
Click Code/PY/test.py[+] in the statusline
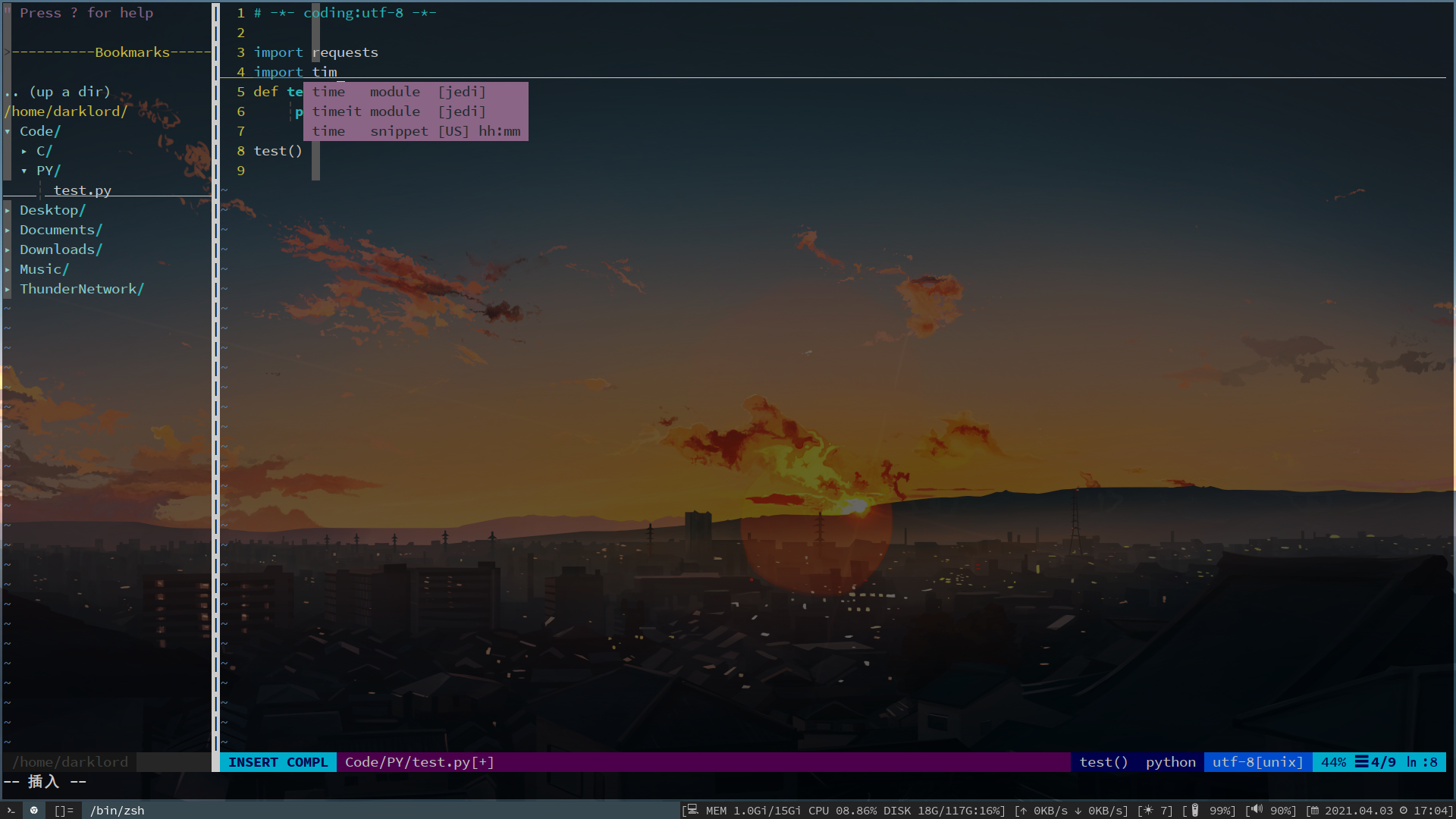coord(419,762)
